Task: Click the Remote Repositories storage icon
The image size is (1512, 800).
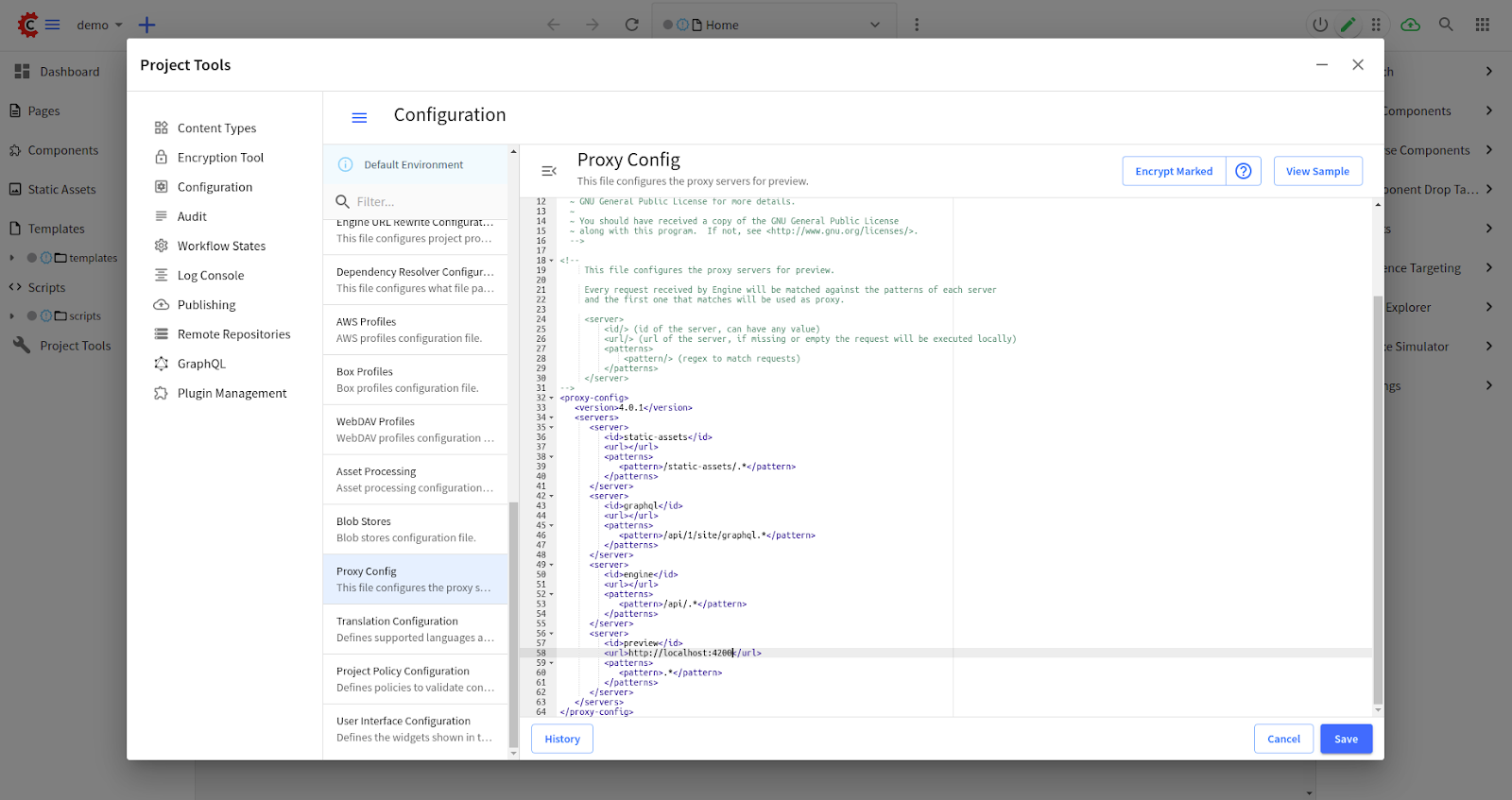Action: click(x=162, y=334)
